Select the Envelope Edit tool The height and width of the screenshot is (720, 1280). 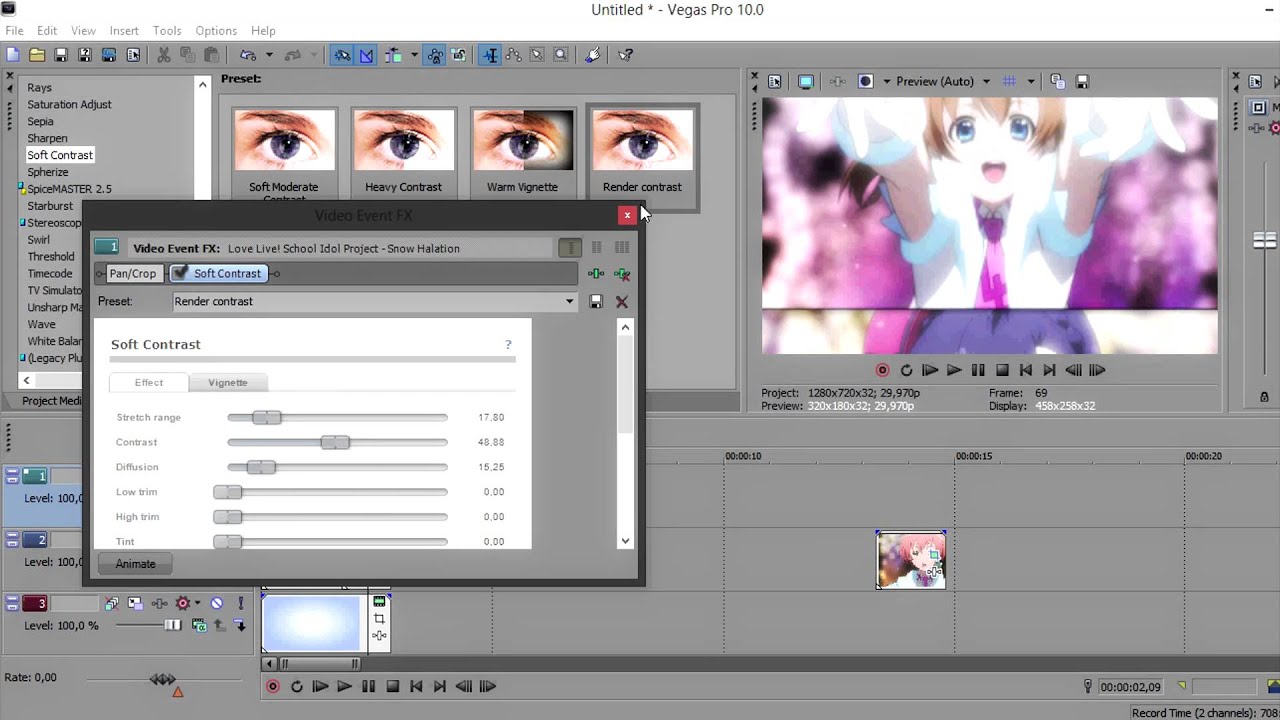pyautogui.click(x=513, y=55)
